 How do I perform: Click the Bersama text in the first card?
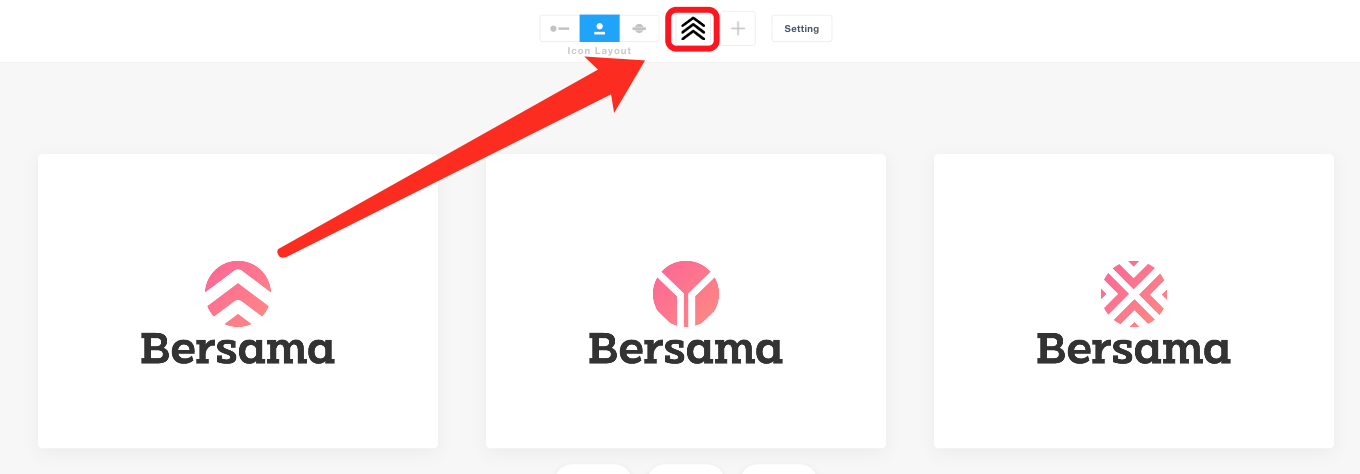[238, 349]
